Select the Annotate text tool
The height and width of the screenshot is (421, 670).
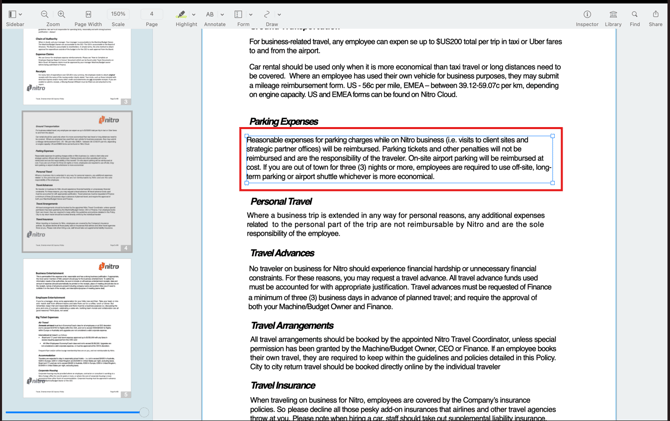(211, 14)
